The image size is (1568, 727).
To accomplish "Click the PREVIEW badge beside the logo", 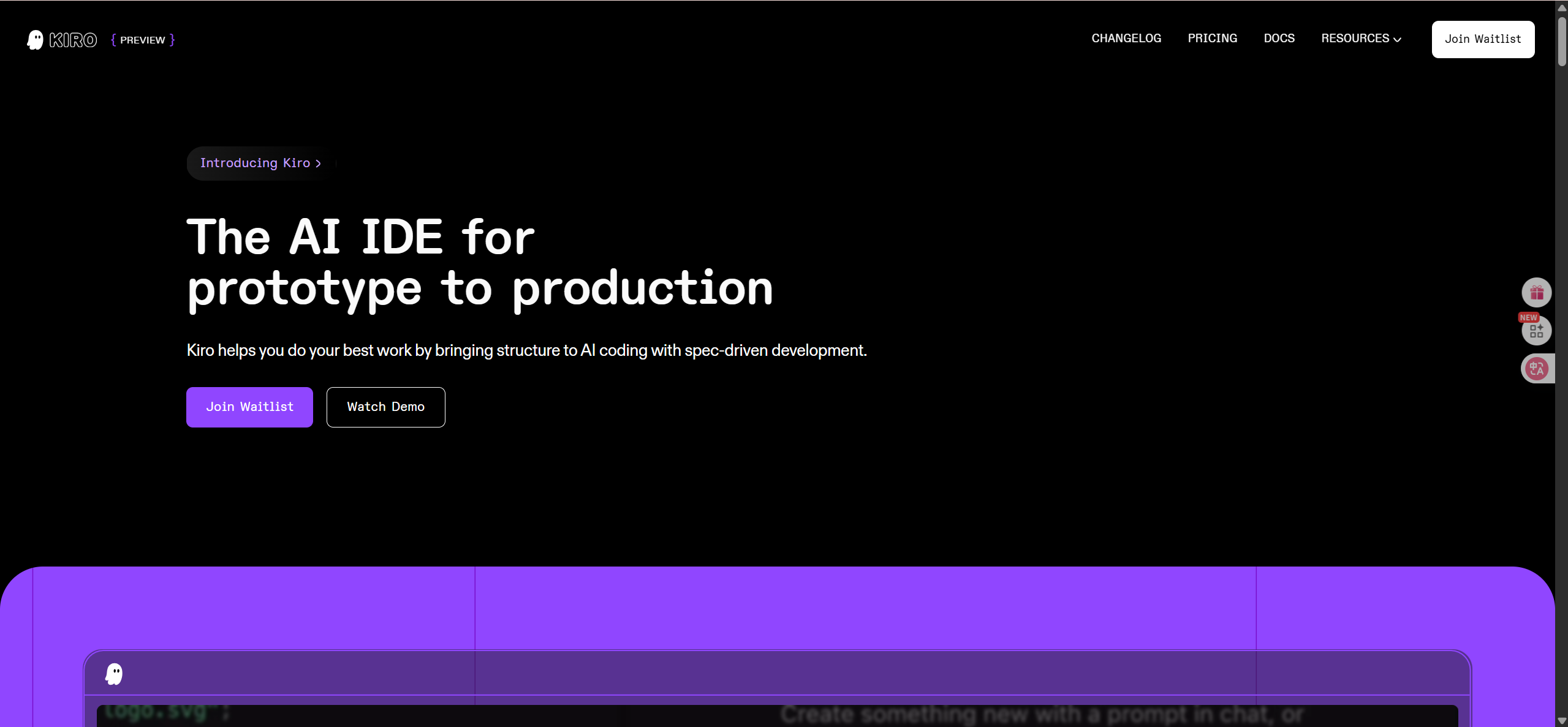I will click(x=143, y=40).
